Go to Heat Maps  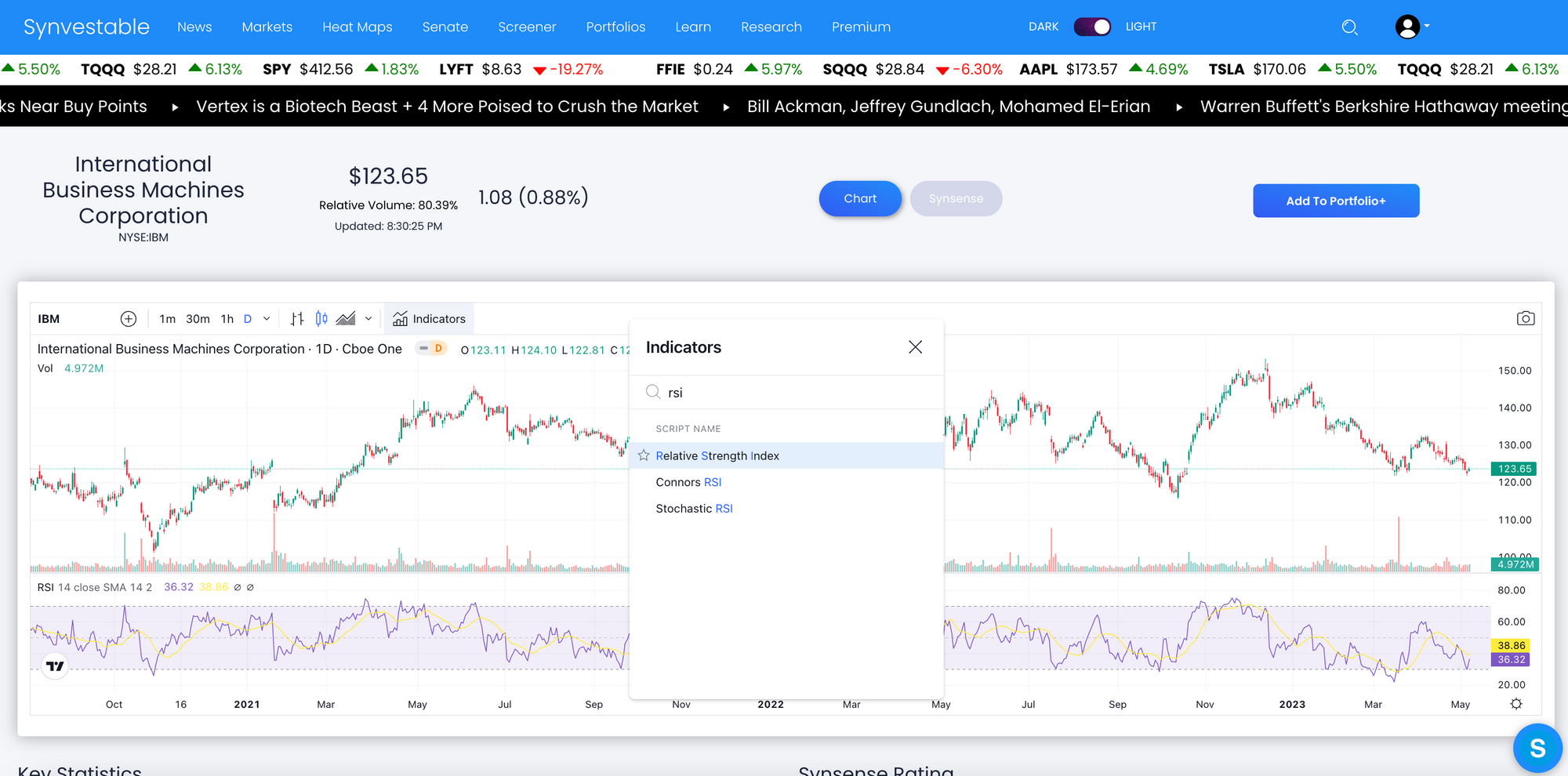click(x=358, y=27)
